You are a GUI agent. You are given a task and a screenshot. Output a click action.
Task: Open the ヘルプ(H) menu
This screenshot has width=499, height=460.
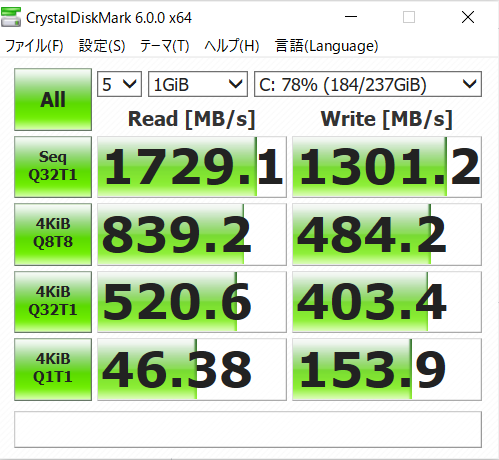point(232,46)
